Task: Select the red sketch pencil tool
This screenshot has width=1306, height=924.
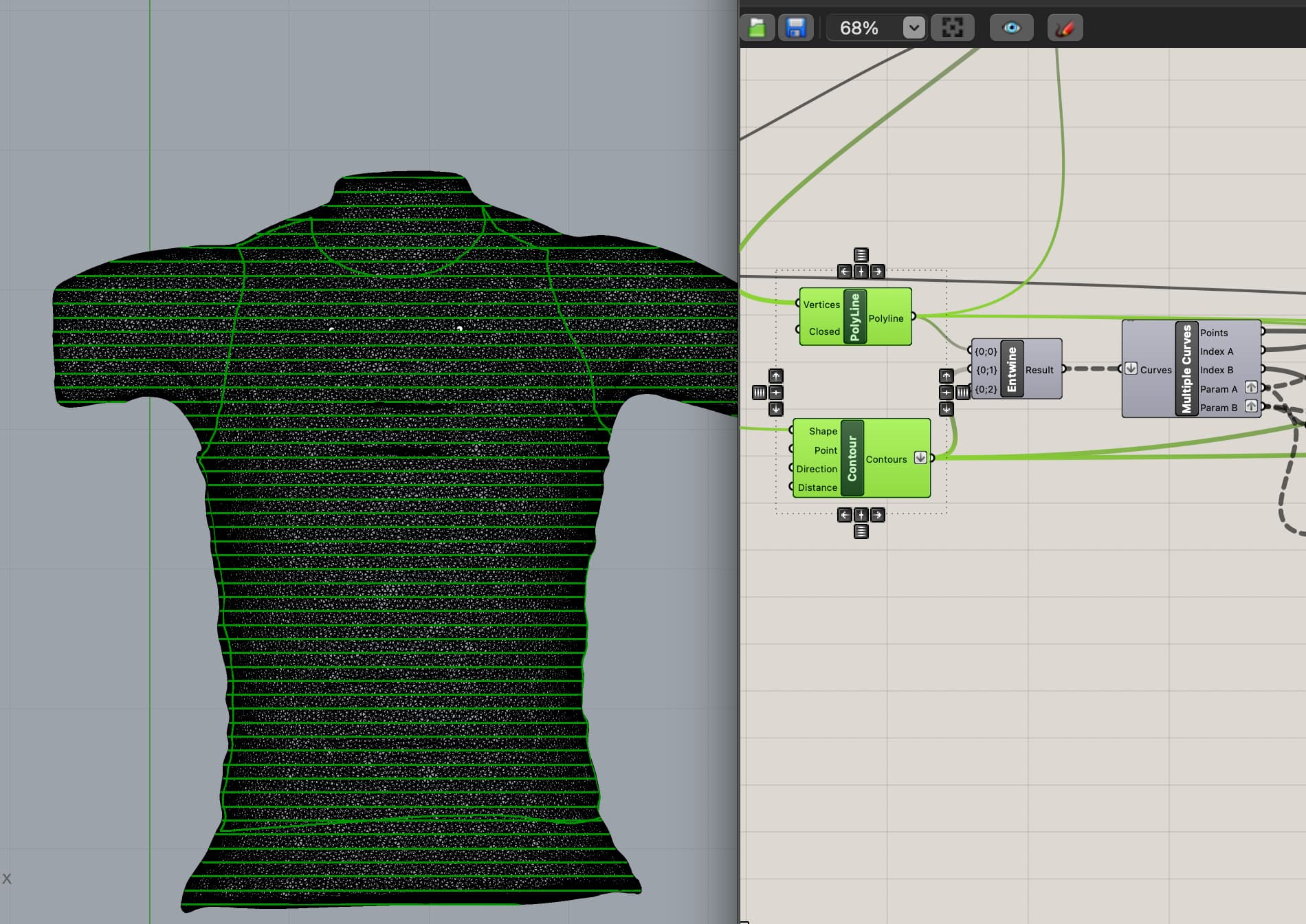Action: (1065, 28)
